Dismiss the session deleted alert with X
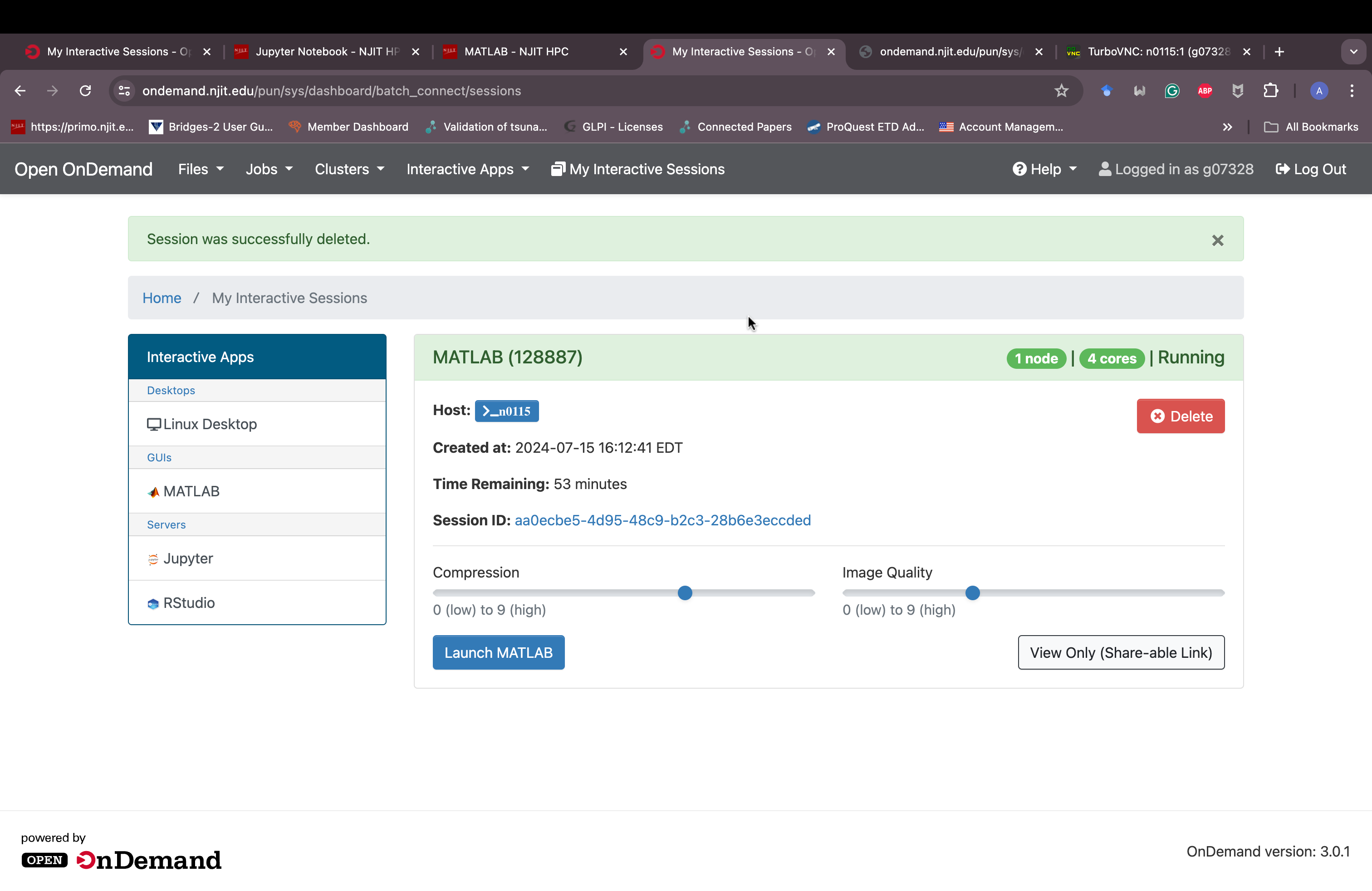1372x891 pixels. 1217,240
